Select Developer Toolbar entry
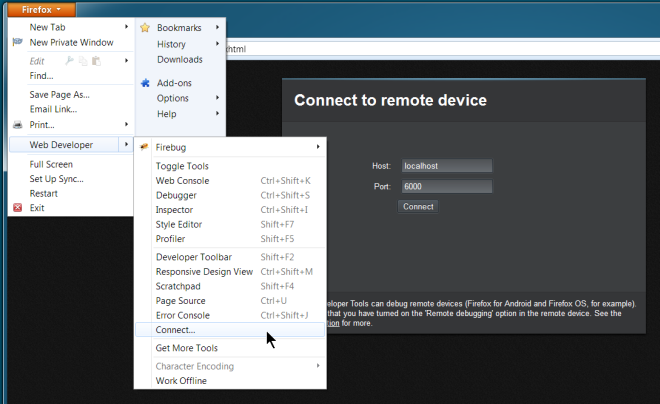660x404 pixels. click(230, 257)
